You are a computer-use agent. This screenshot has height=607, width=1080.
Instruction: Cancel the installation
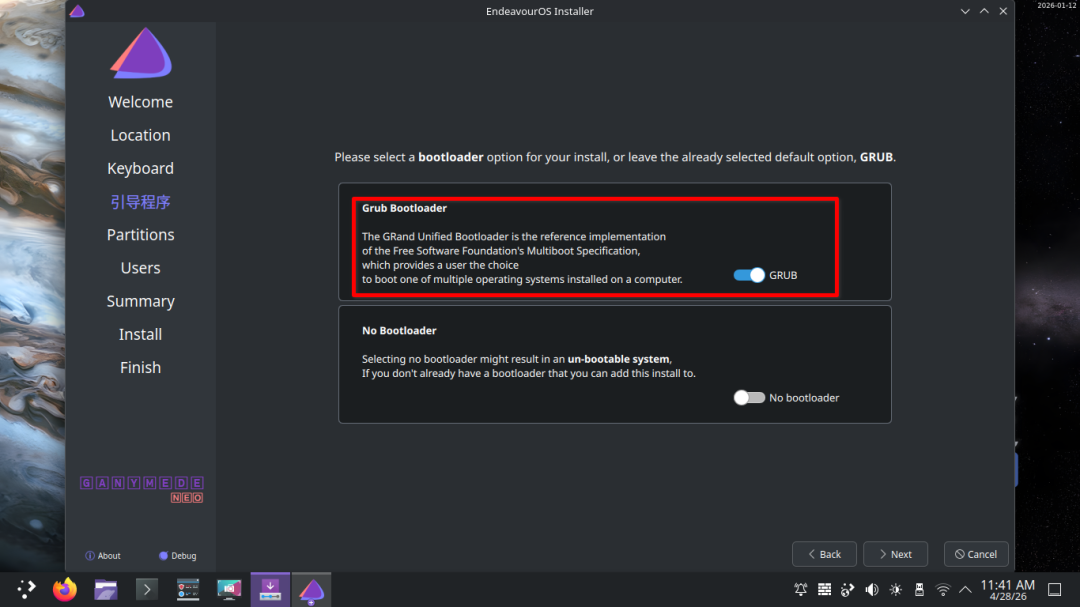click(x=976, y=554)
